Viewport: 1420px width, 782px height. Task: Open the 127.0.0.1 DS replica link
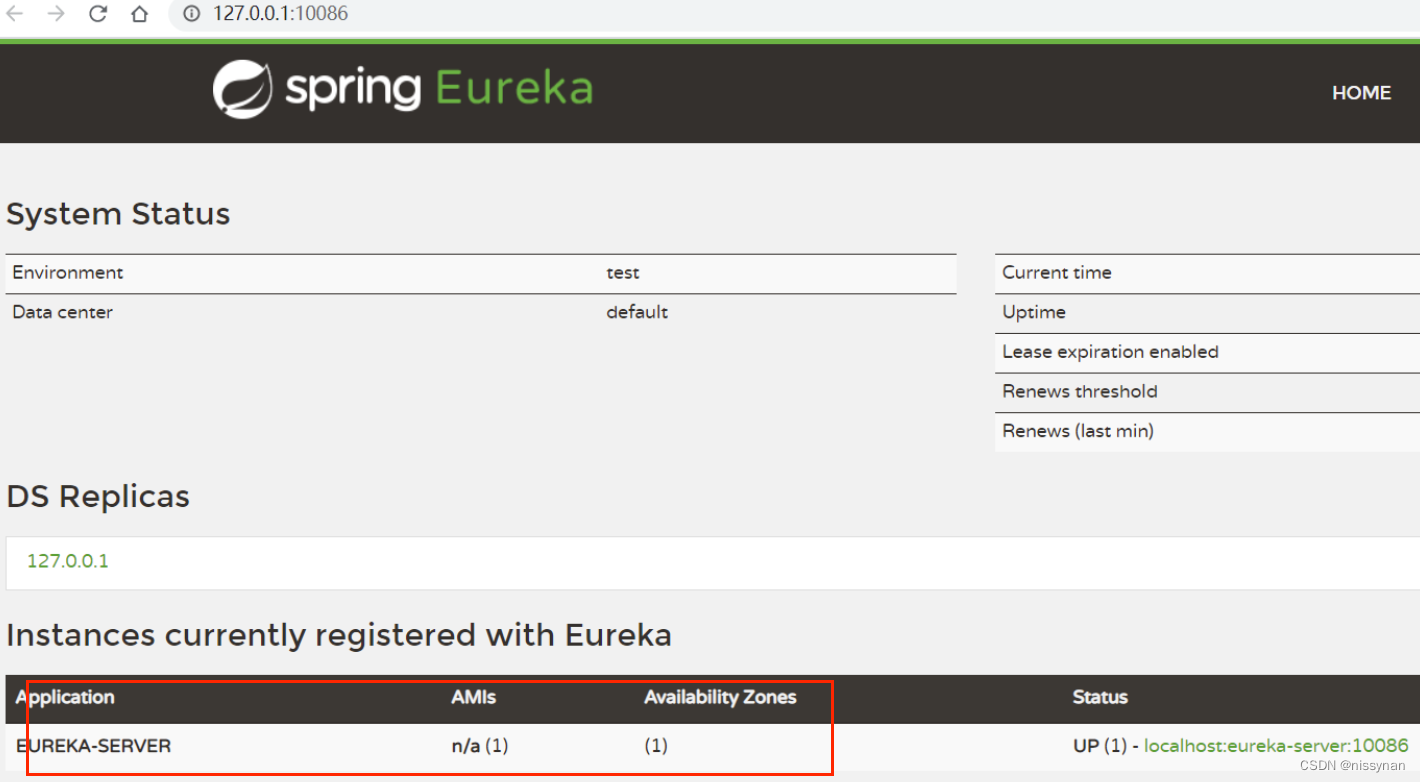(x=67, y=561)
